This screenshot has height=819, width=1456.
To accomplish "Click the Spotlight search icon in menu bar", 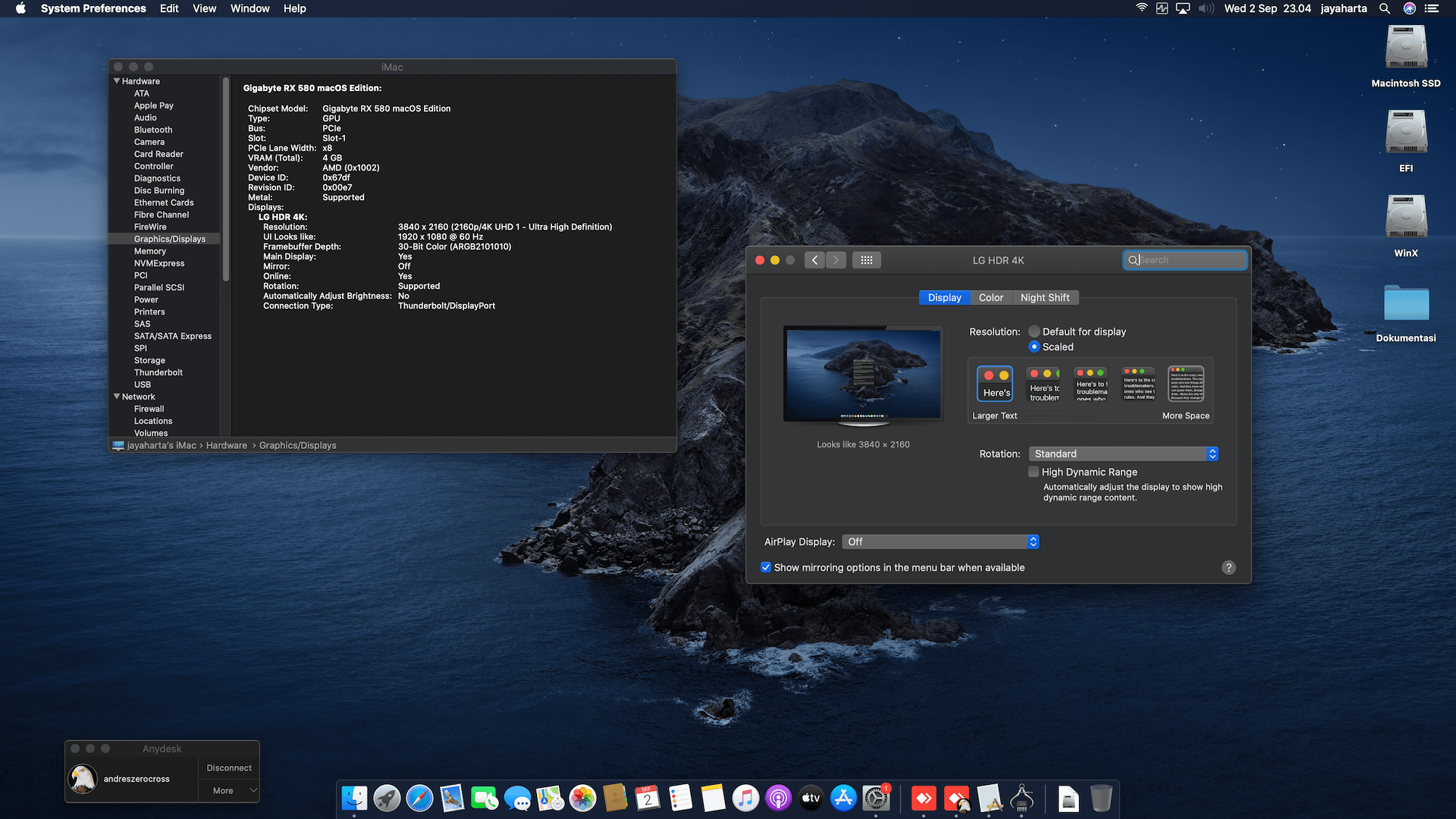I will (1385, 8).
